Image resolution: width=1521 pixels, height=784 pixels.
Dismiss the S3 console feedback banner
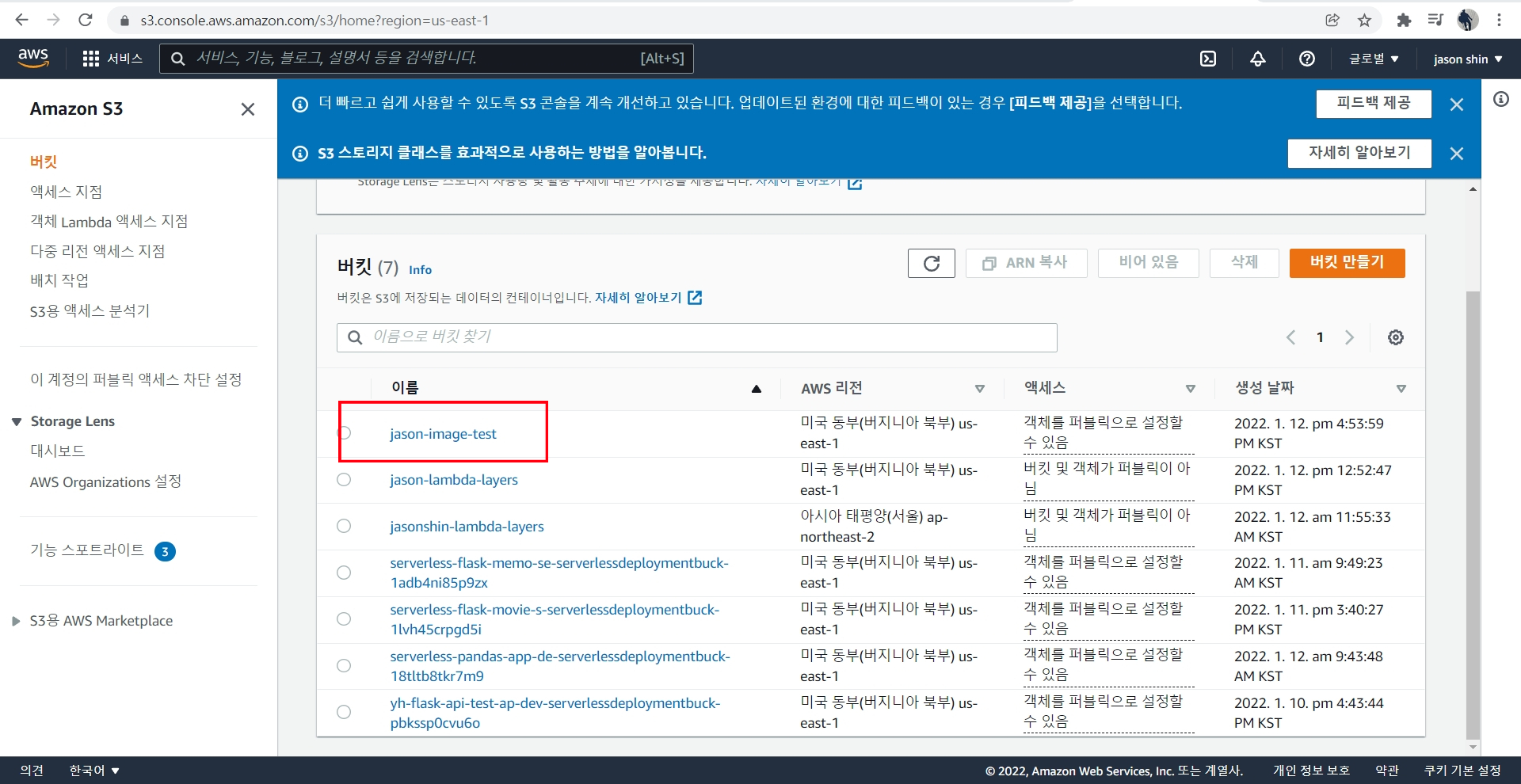click(1456, 105)
